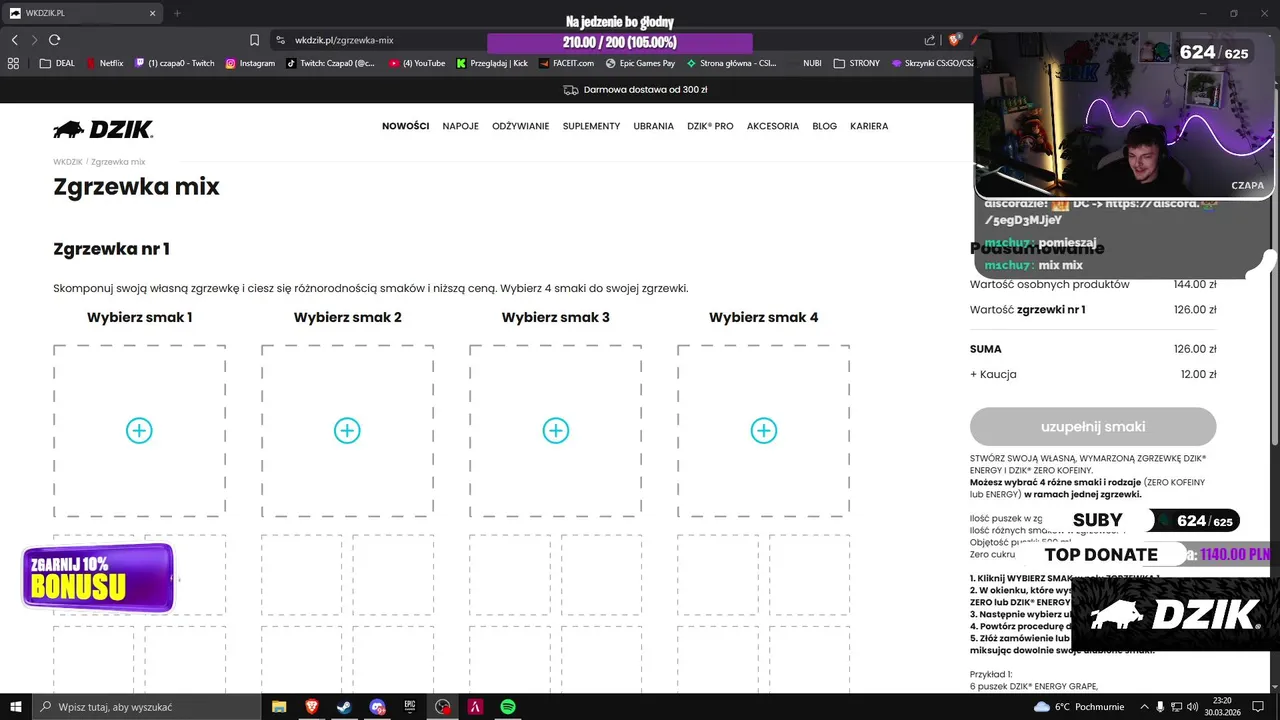
Task: Click the delivery truck icon in top banner
Action: [x=571, y=89]
